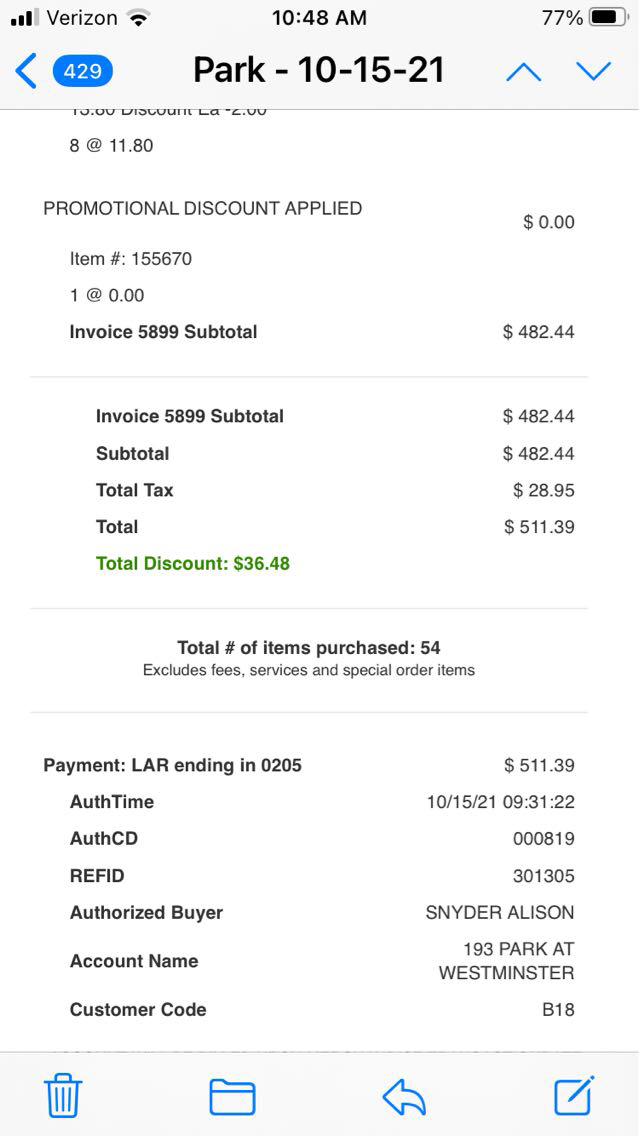Tap the AuthCD value 000819
The width and height of the screenshot is (639, 1136).
[x=544, y=839]
